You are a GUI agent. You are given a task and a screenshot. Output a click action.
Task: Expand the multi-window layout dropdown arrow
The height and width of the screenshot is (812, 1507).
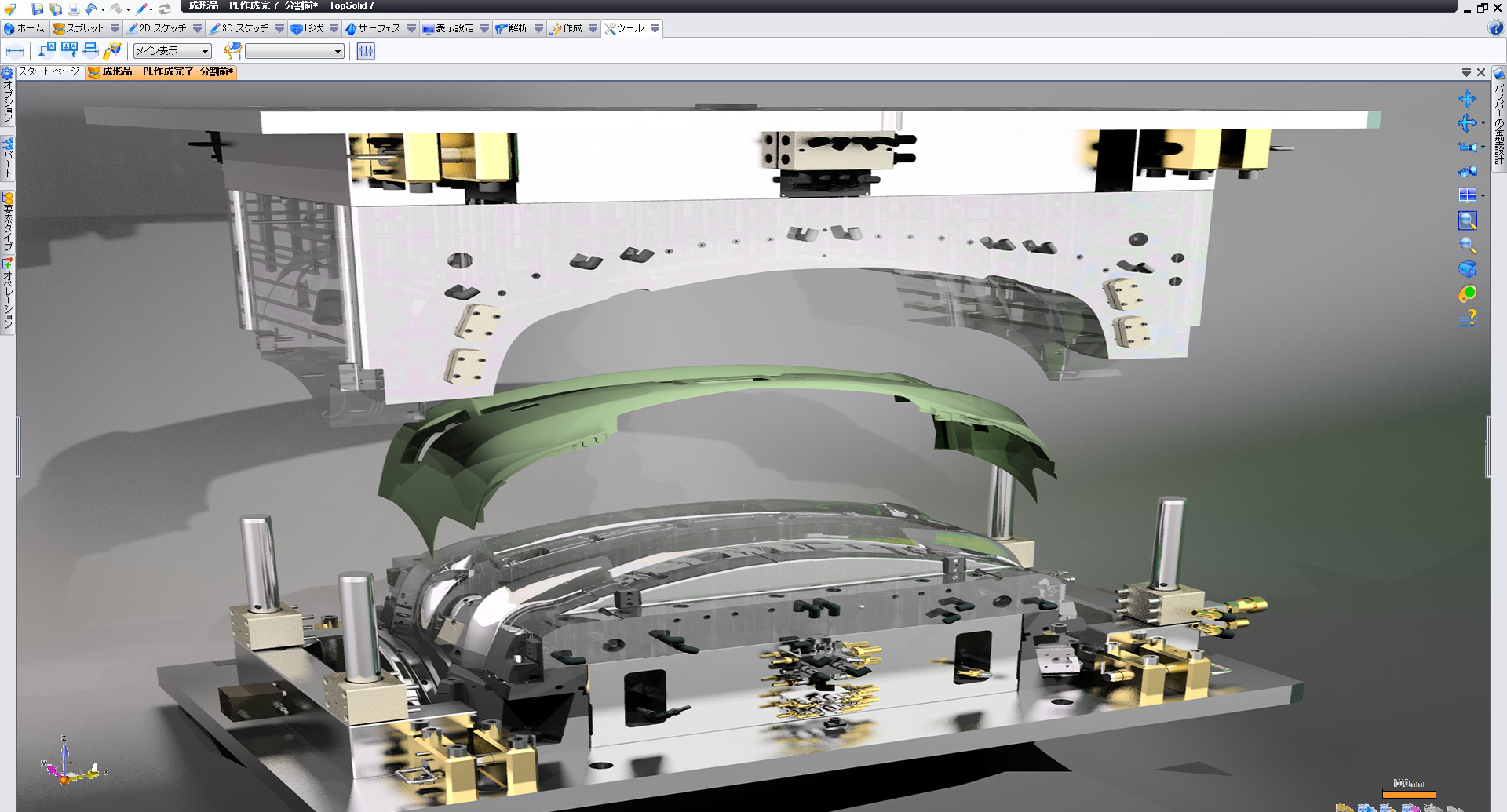(1483, 195)
